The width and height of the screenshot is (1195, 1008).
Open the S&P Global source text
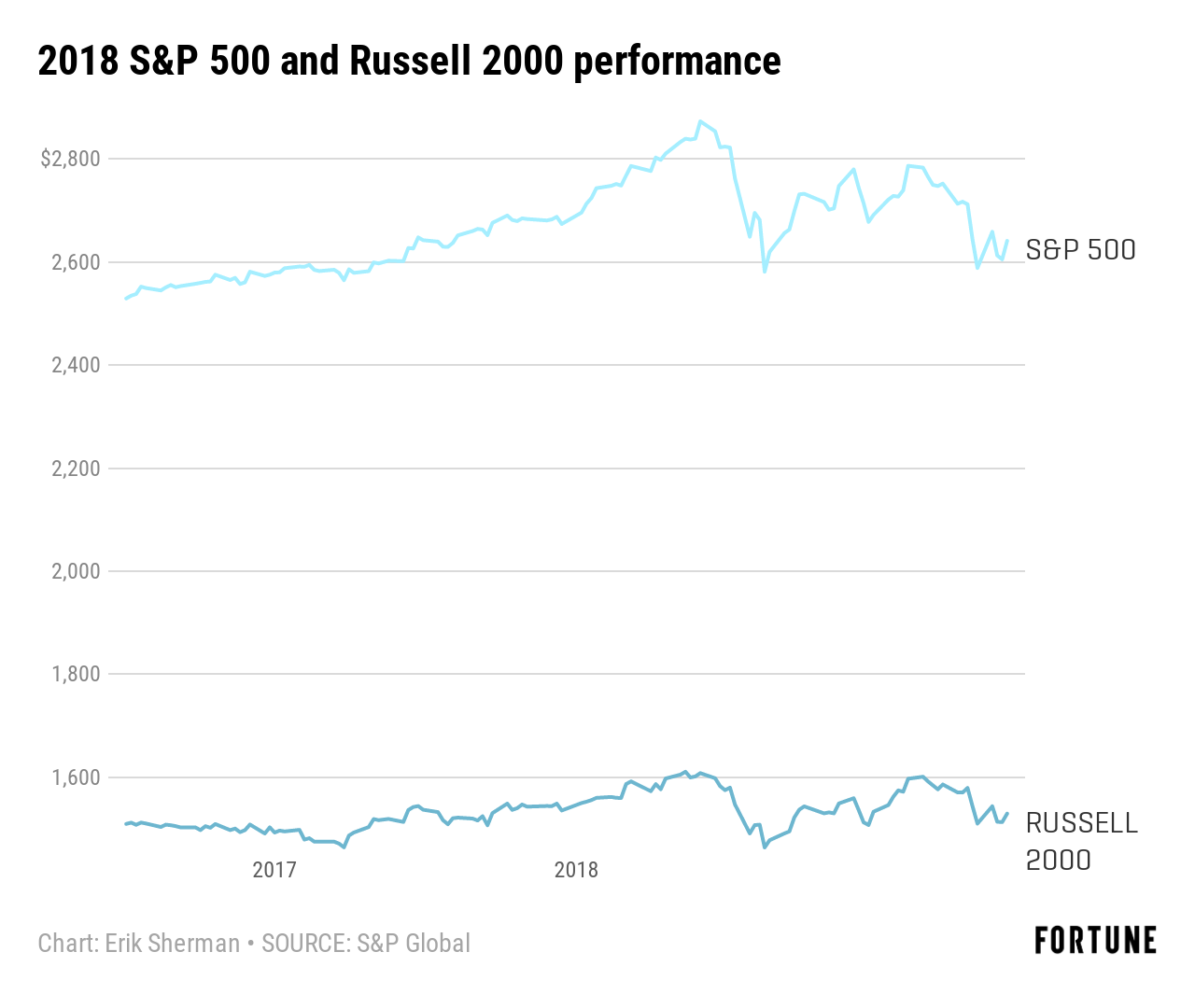click(366, 944)
